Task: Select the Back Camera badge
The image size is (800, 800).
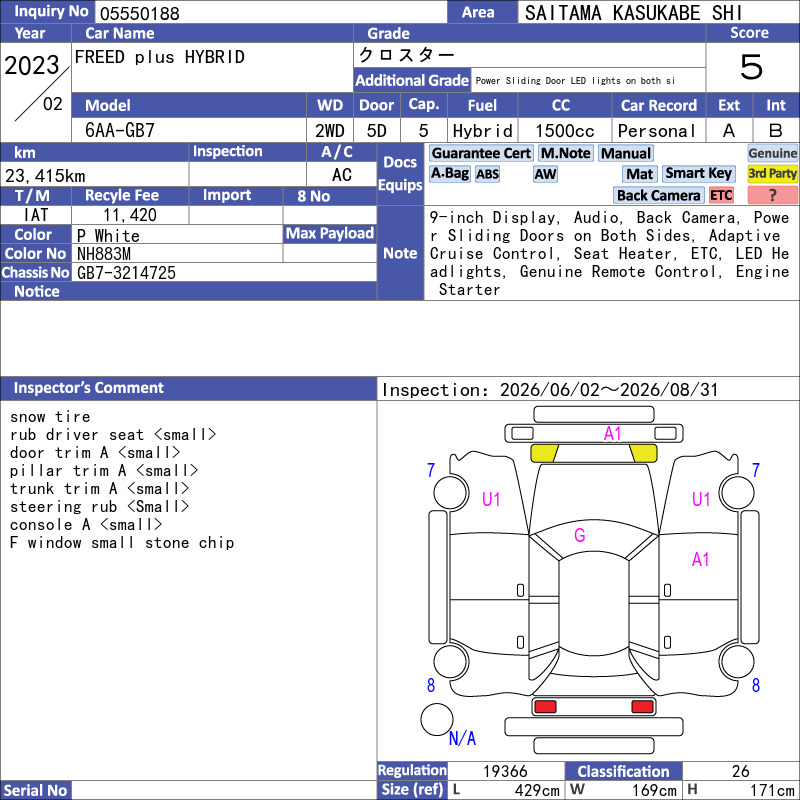Action: click(658, 195)
